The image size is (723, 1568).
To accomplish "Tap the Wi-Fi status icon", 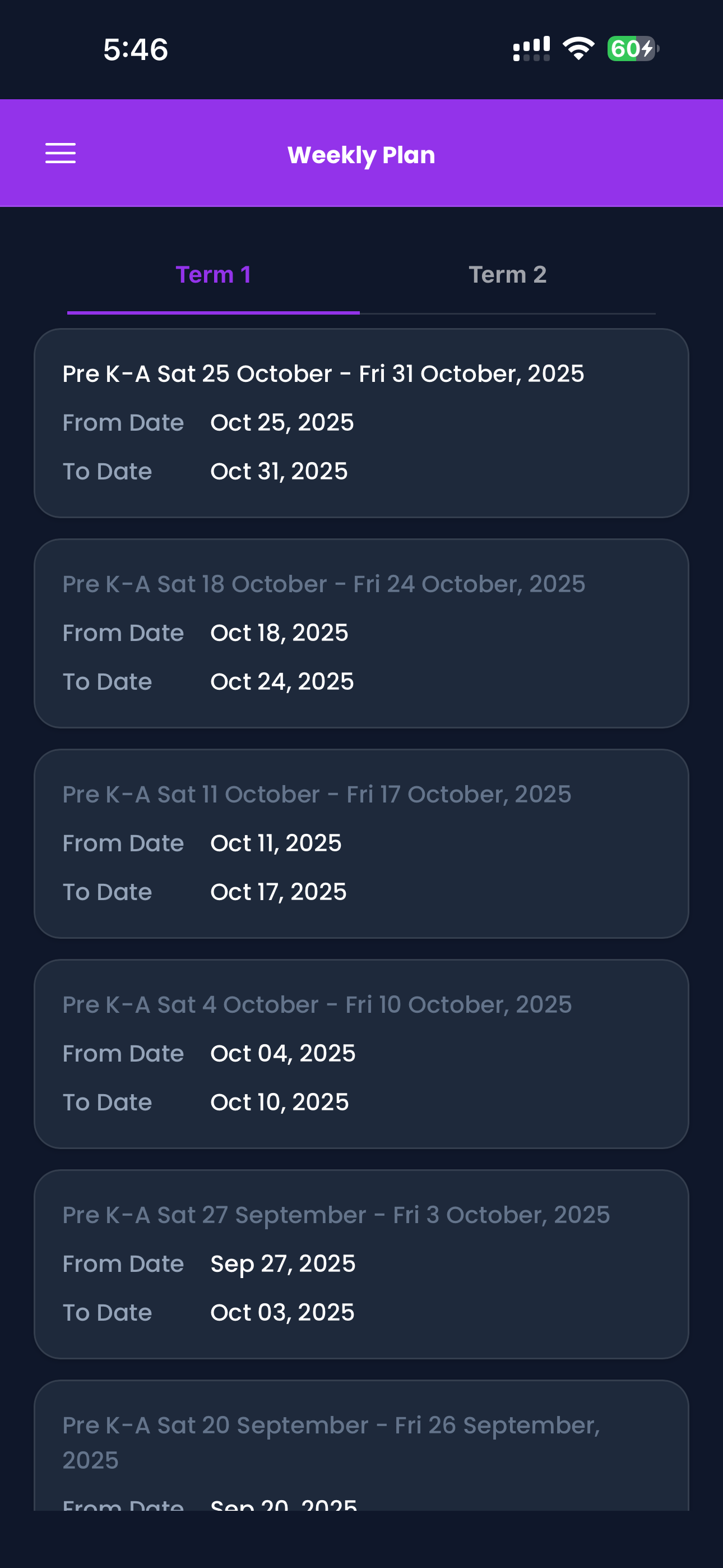I will point(578,49).
